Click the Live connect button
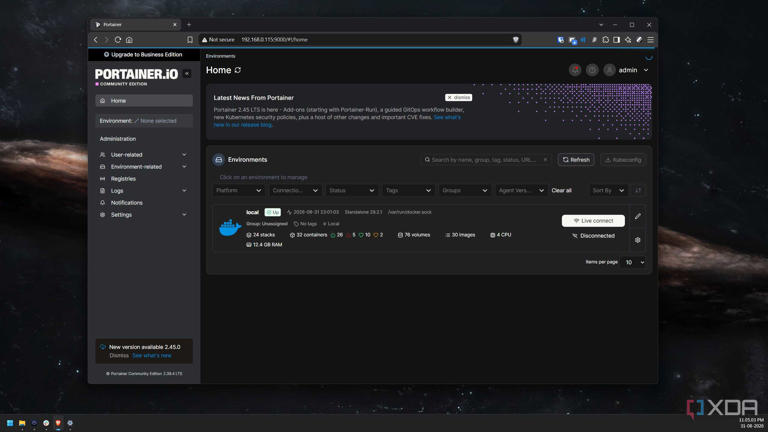768x432 pixels. click(x=593, y=221)
